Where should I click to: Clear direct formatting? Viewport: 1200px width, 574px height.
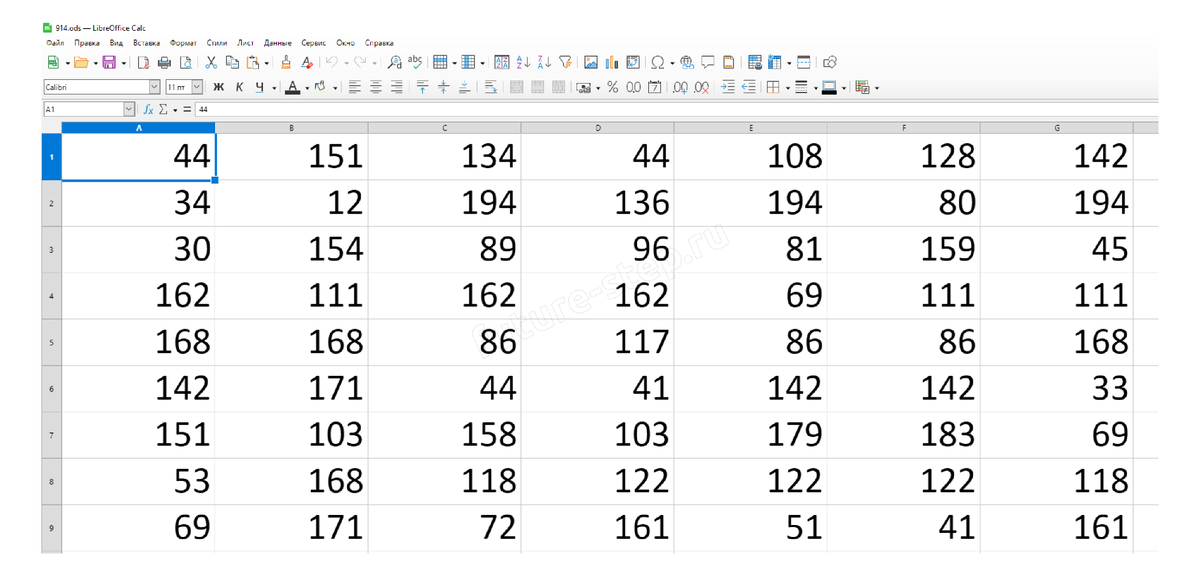click(307, 62)
